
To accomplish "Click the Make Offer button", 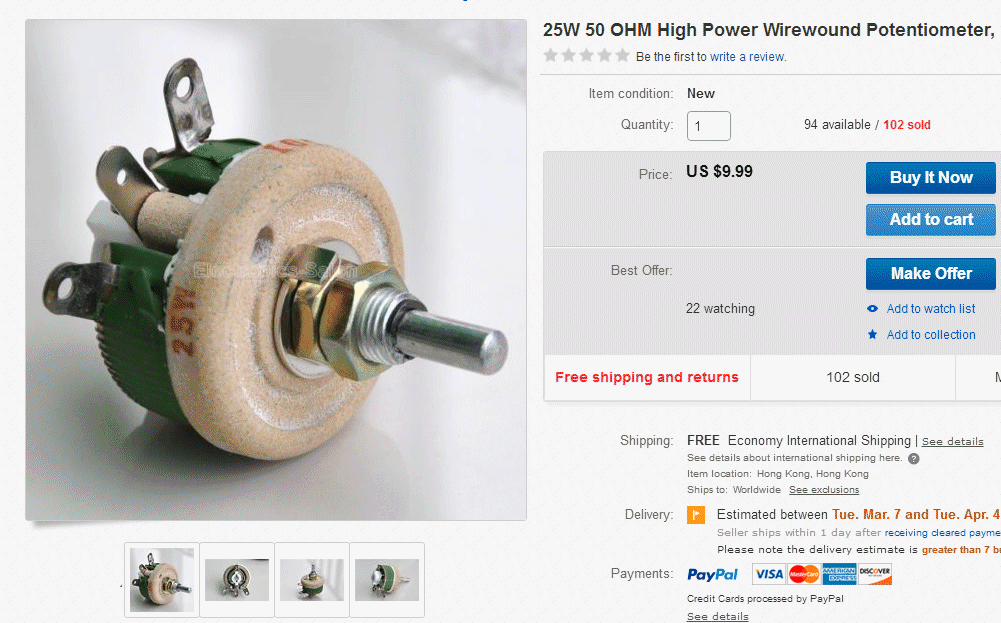I will coord(931,274).
